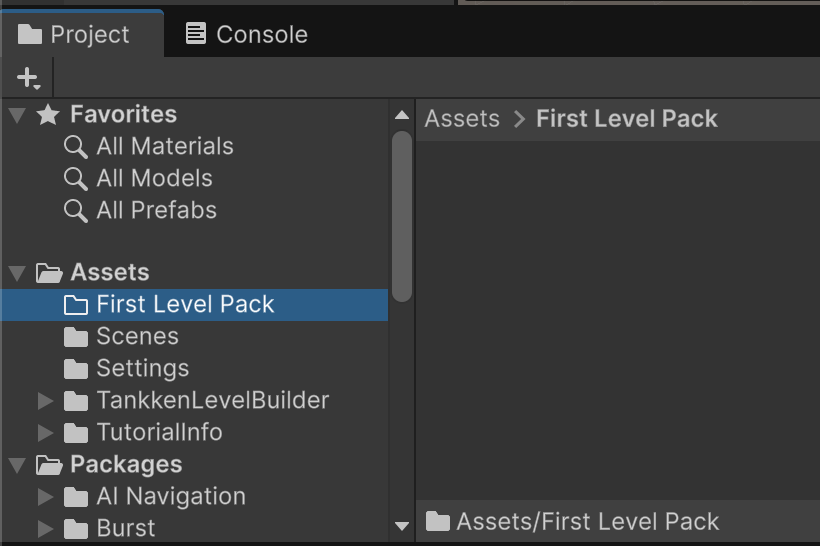This screenshot has height=546, width=820.
Task: Select the Burst package folder
Action: tap(109, 528)
